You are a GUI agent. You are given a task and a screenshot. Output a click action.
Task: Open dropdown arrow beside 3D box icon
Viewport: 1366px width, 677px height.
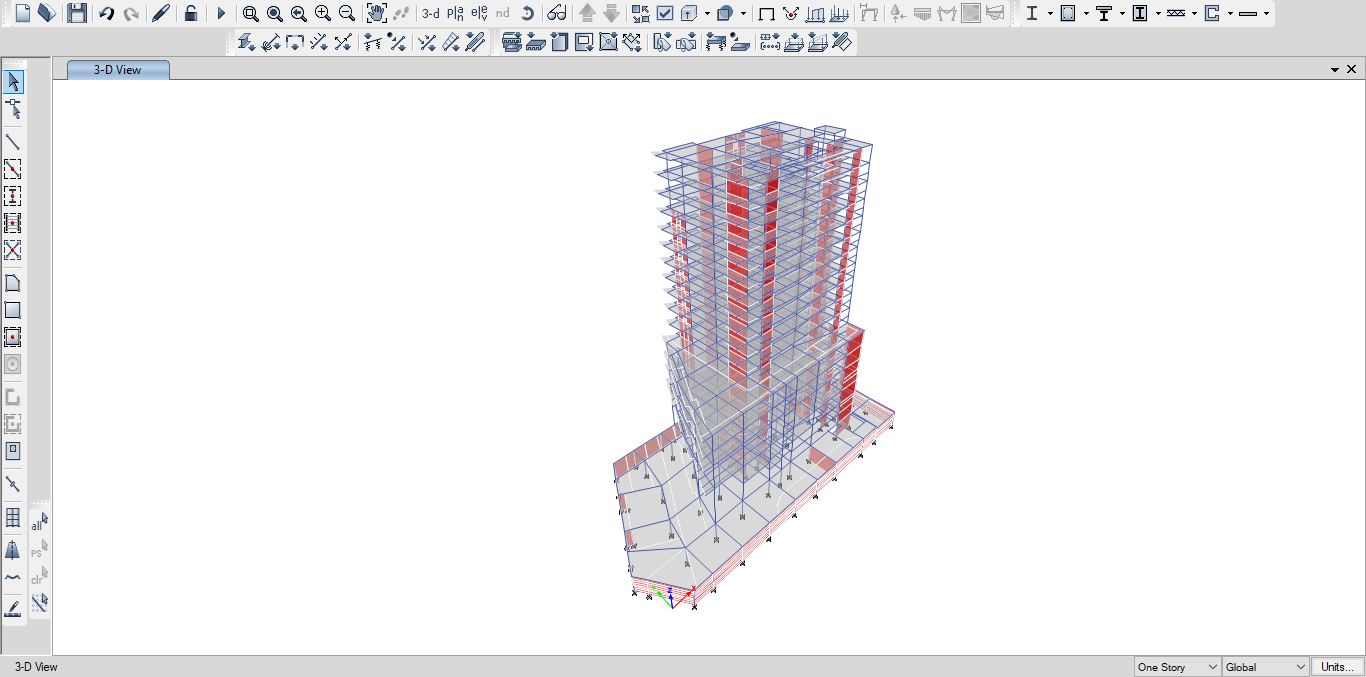[707, 14]
